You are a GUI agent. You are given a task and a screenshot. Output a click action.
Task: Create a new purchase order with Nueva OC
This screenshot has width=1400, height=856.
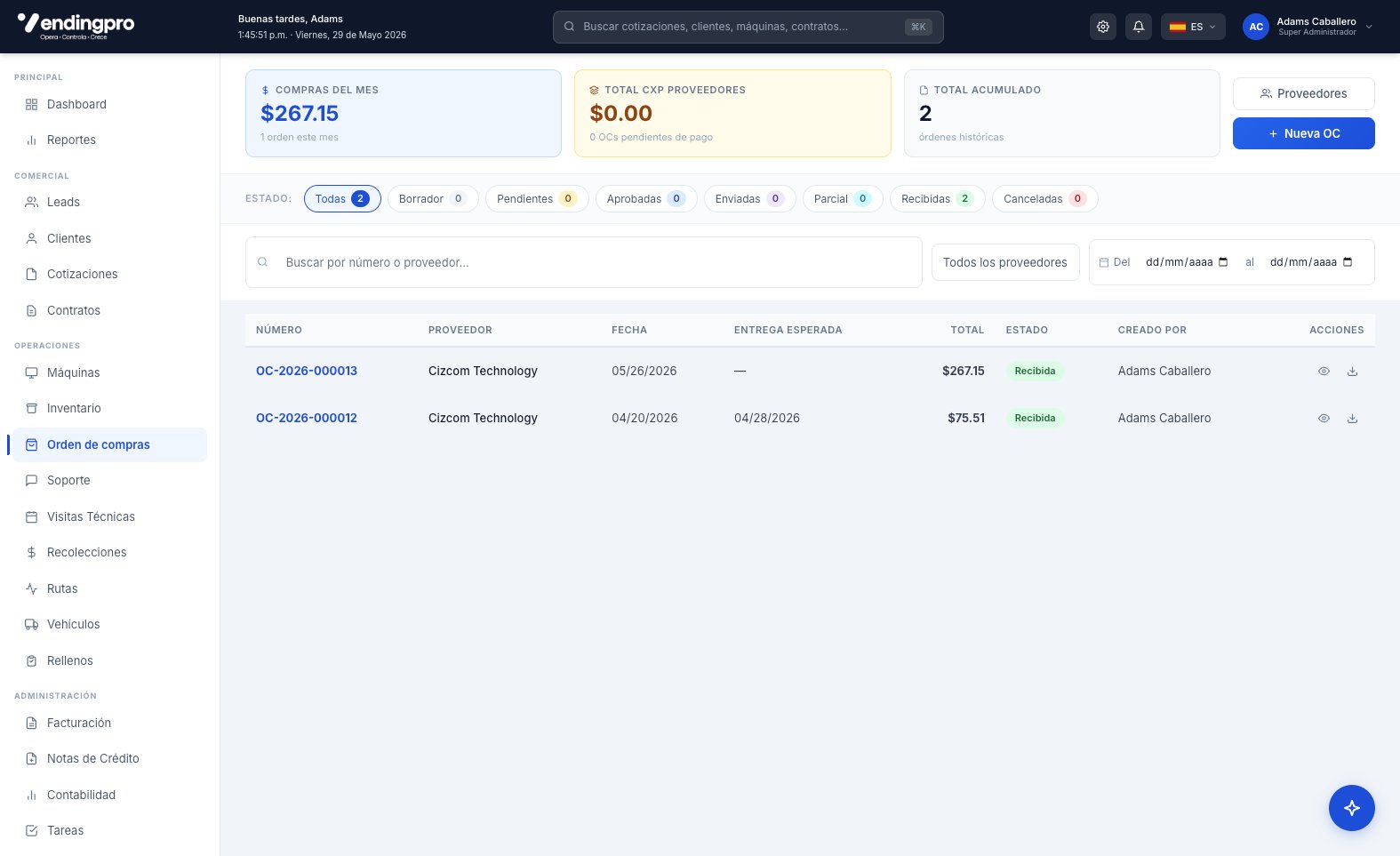(1304, 133)
